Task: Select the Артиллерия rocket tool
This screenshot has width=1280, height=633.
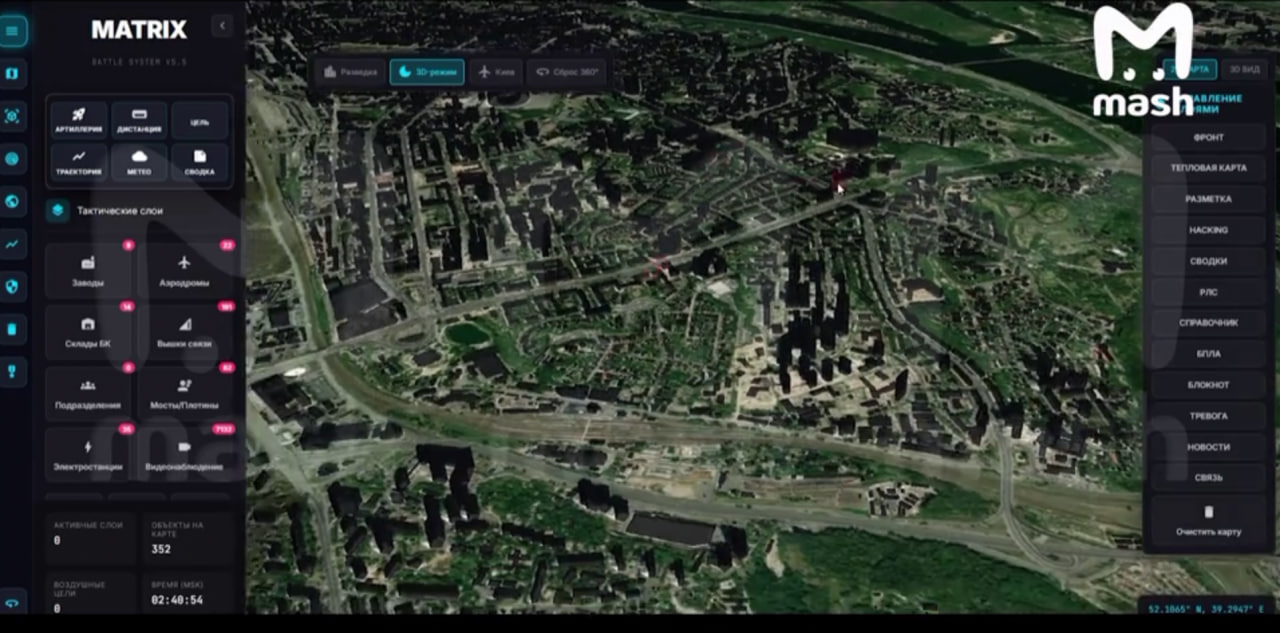Action: click(x=78, y=120)
